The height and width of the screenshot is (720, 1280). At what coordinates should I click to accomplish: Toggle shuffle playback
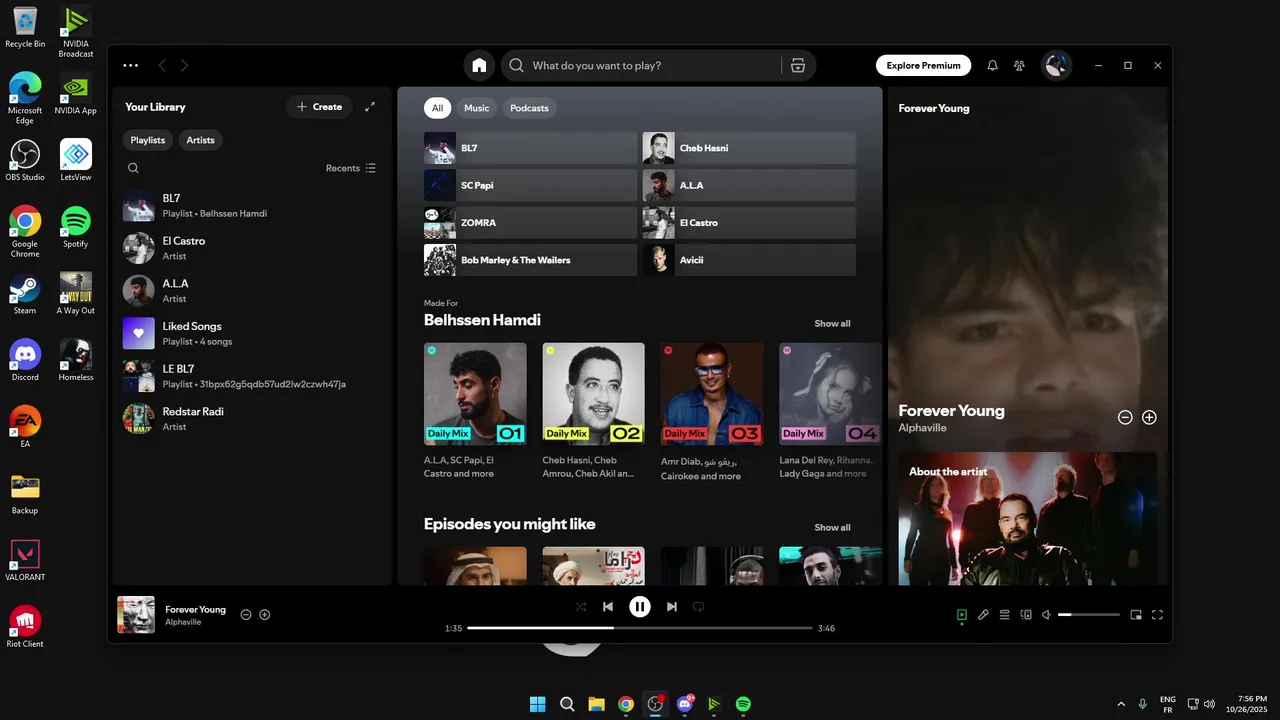tap(581, 606)
